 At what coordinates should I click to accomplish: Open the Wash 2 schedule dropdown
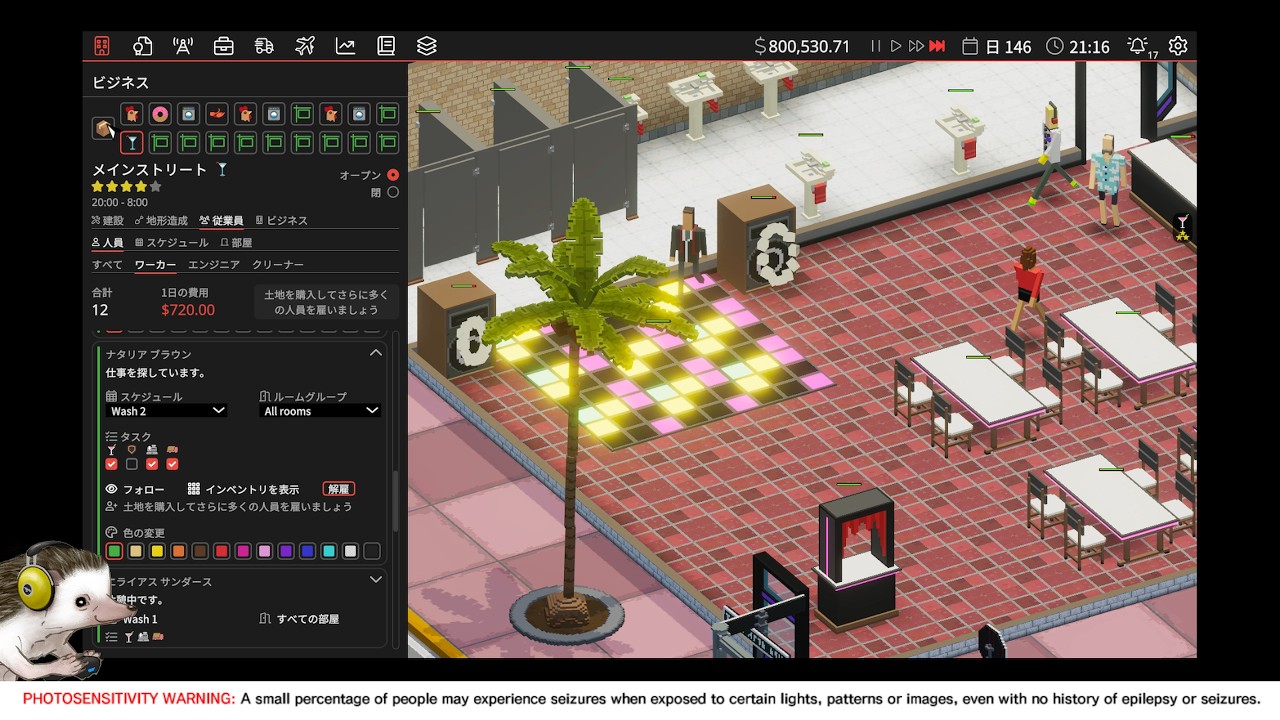(167, 411)
